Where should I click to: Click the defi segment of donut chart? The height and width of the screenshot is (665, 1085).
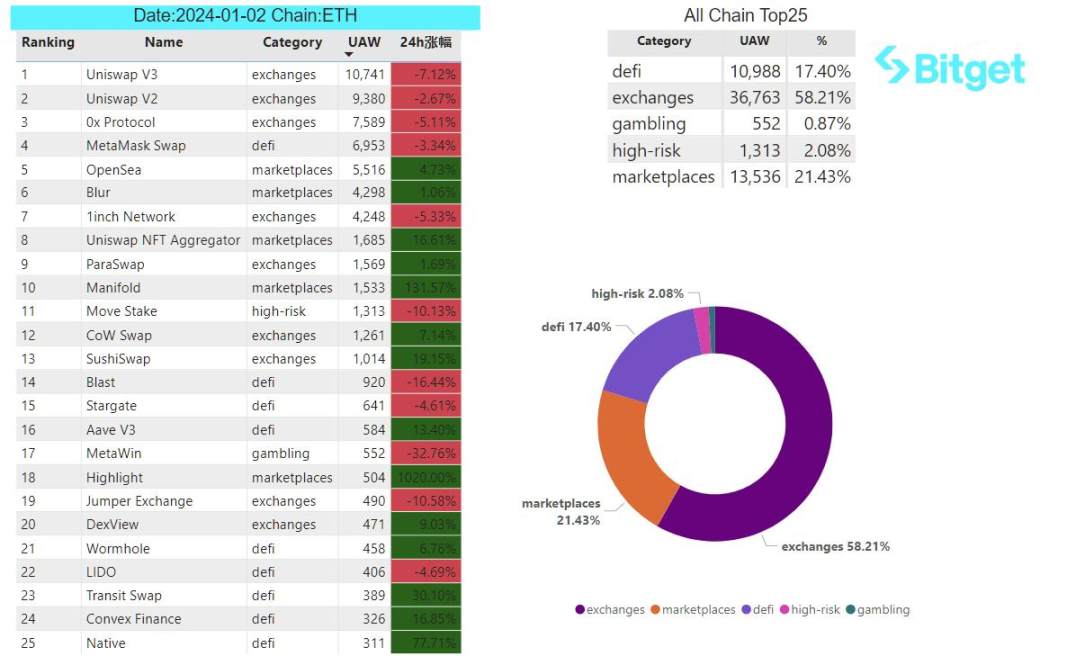point(650,352)
